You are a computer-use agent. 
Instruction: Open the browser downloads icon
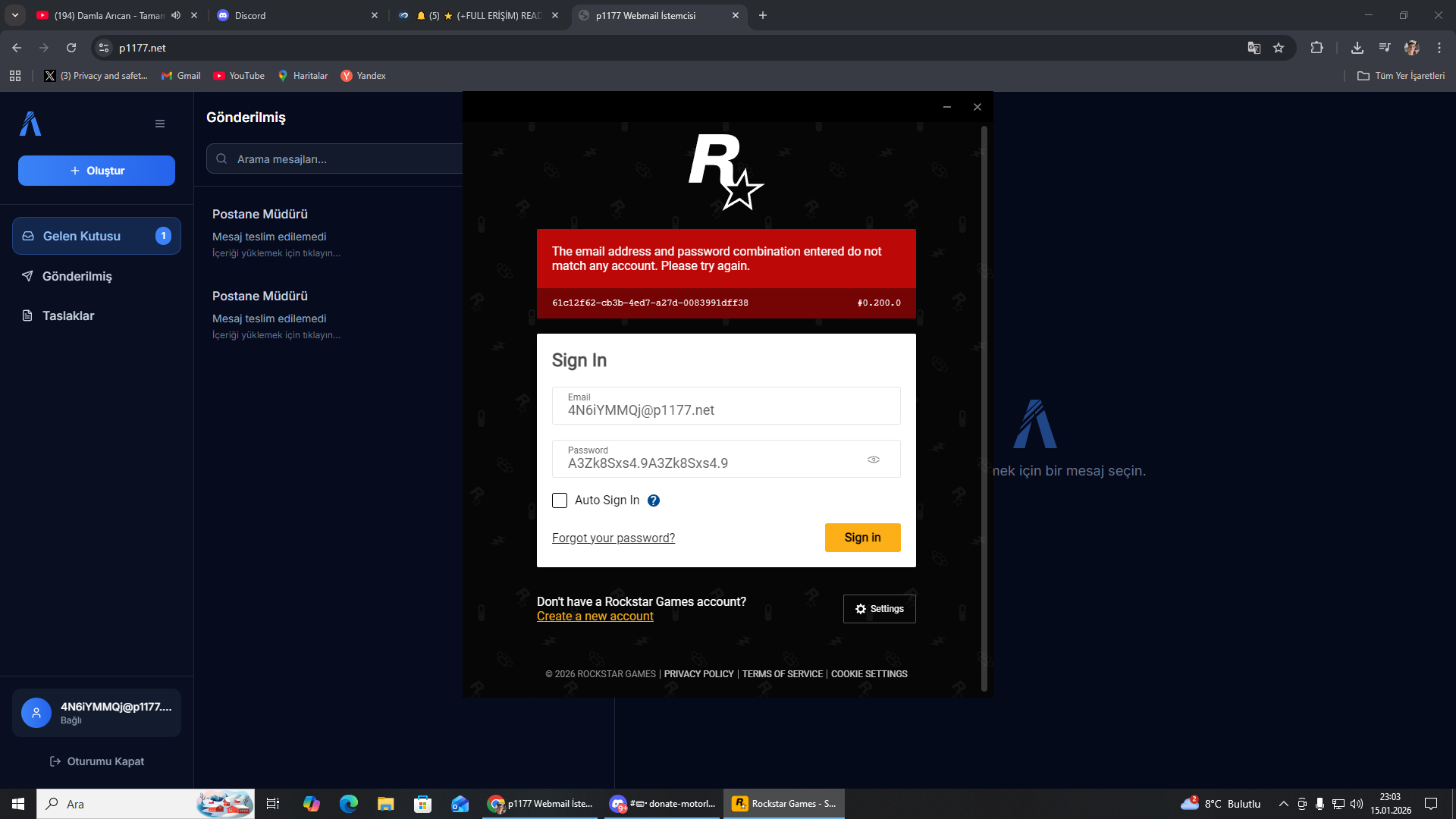tap(1357, 48)
